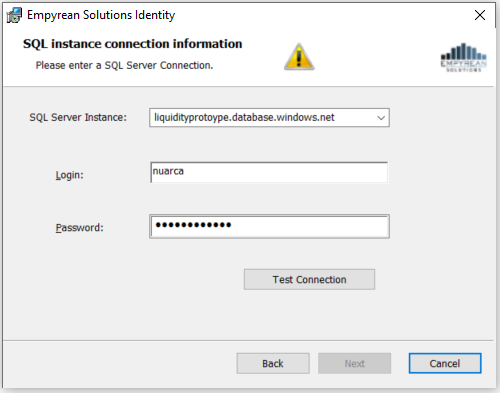Click SQL Server Instance combo box text
Image resolution: width=500 pixels, height=393 pixels.
(244, 117)
